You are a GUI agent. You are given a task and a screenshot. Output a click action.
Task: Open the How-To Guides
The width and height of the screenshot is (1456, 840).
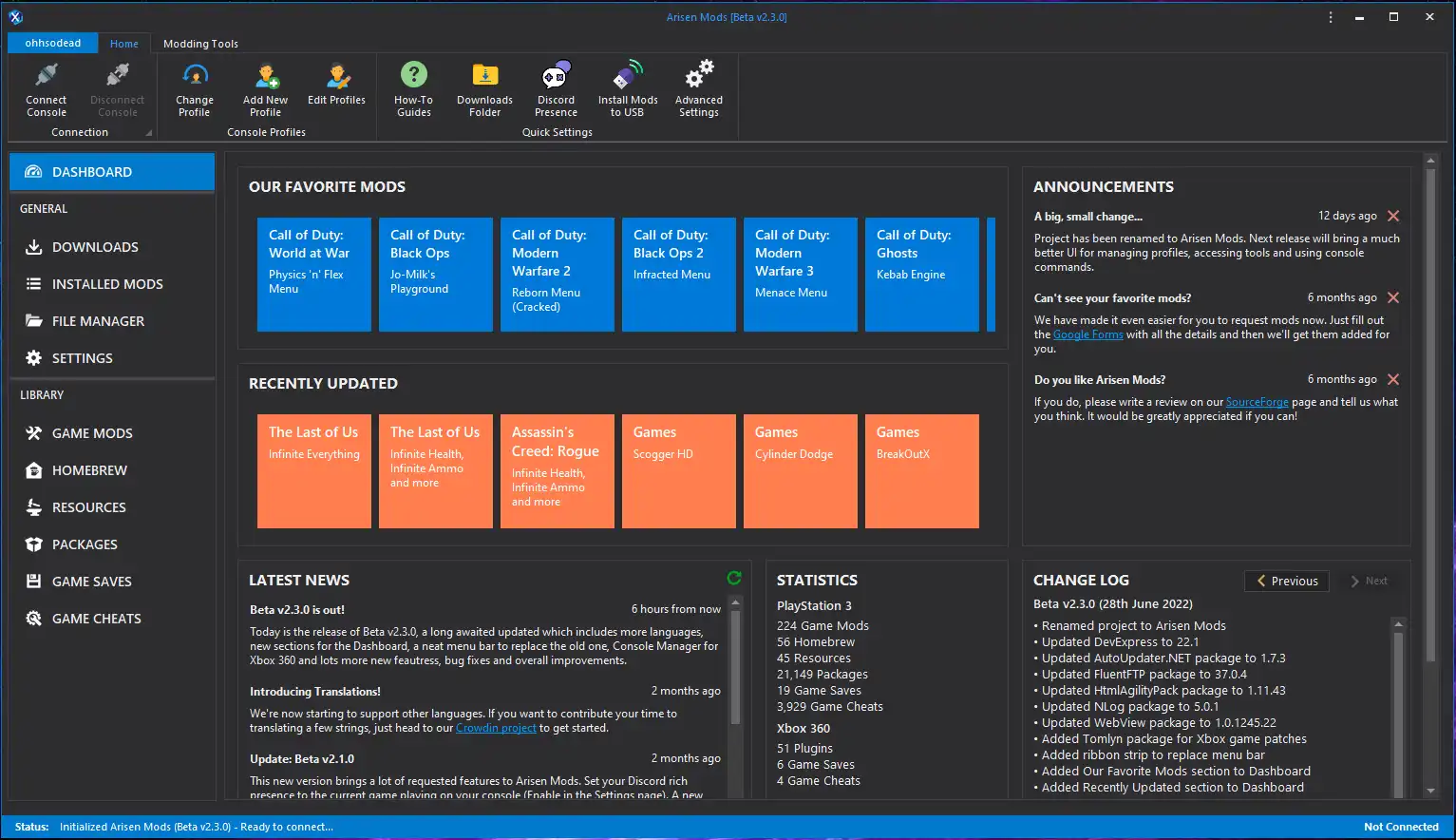click(x=414, y=89)
